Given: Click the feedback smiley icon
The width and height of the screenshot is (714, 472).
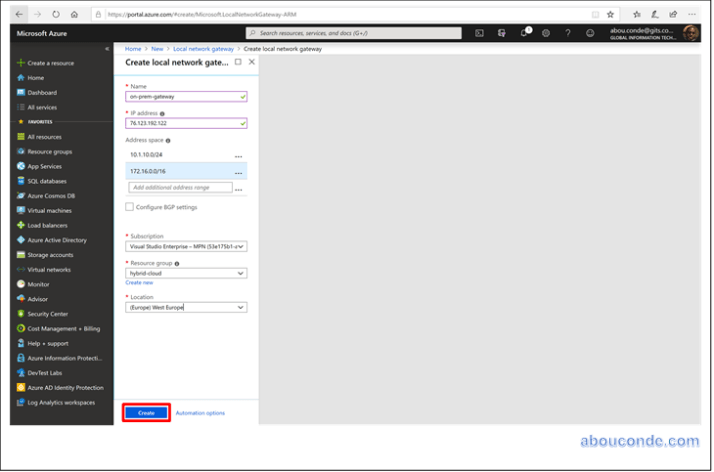Looking at the screenshot, I should (590, 33).
